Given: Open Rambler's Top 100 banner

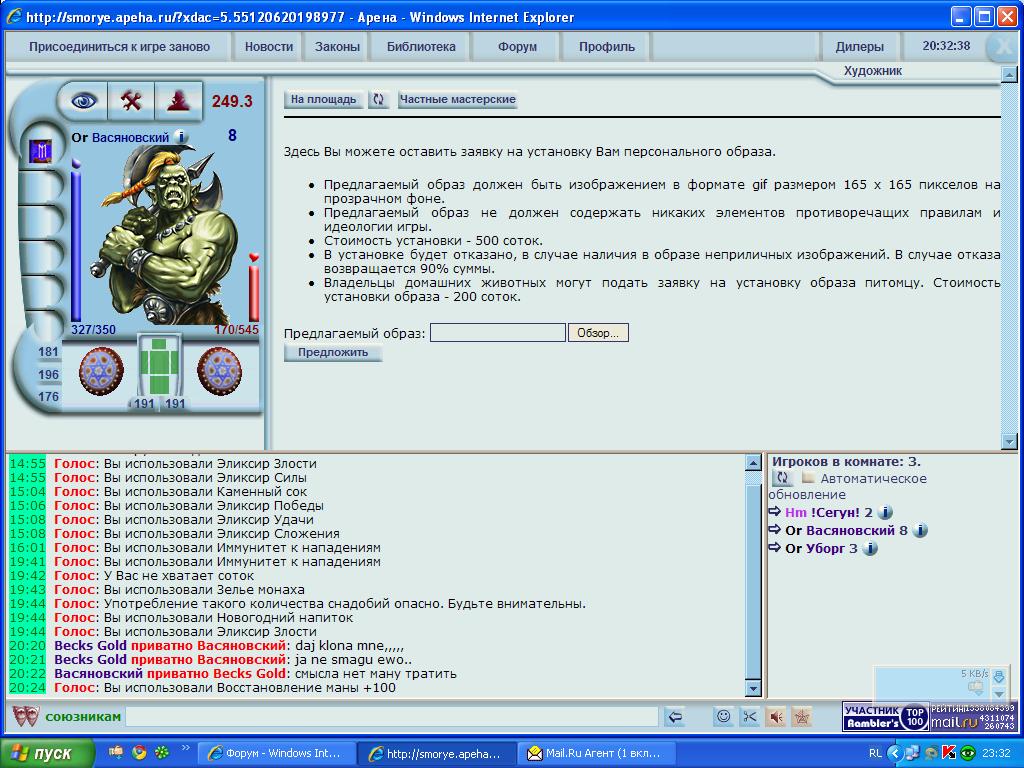Looking at the screenshot, I should (885, 717).
